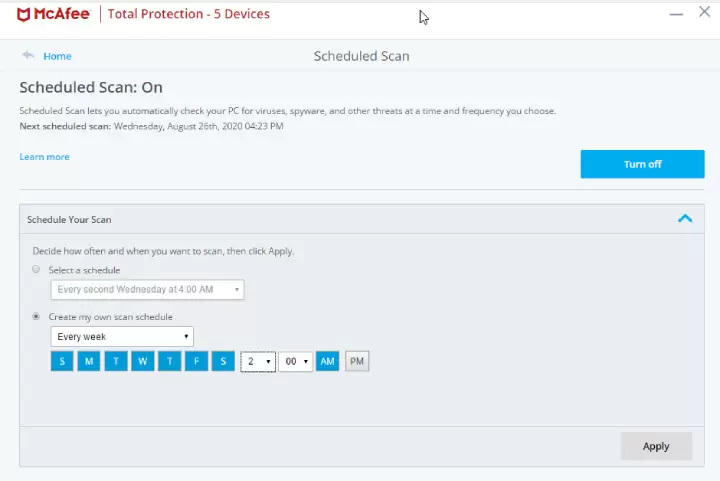Open the 'Every week' frequency dropdown
This screenshot has height=481, width=720.
pyautogui.click(x=122, y=336)
